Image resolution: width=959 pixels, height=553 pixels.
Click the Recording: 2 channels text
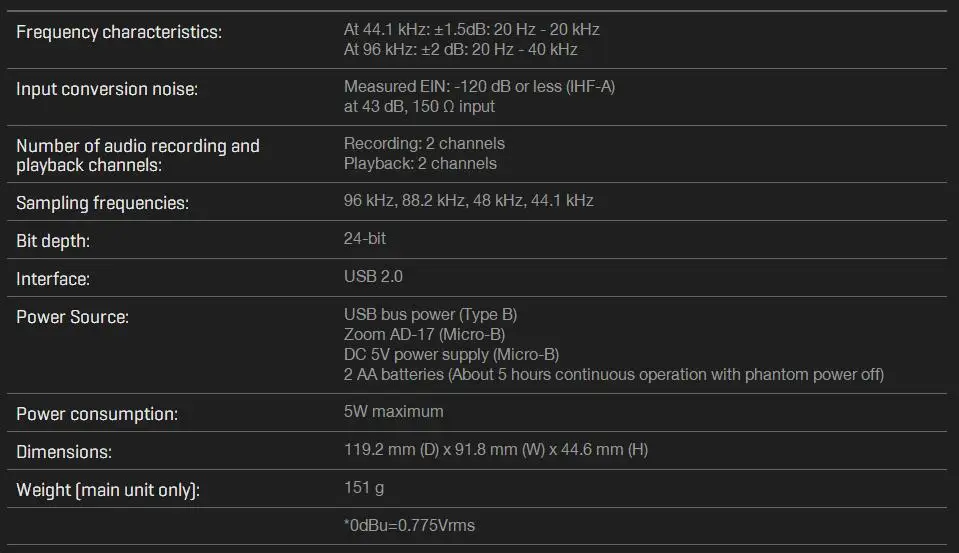click(424, 143)
